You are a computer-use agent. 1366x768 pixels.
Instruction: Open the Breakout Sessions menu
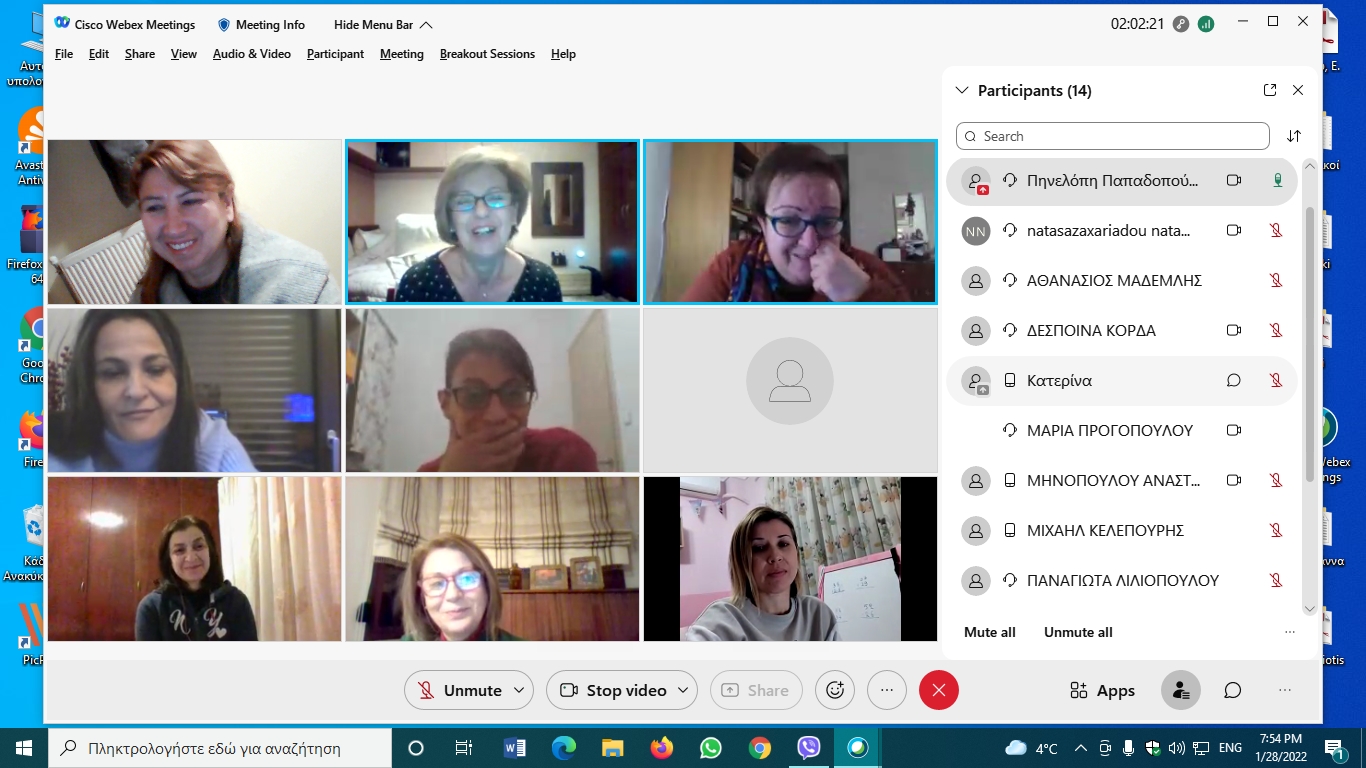click(x=487, y=54)
